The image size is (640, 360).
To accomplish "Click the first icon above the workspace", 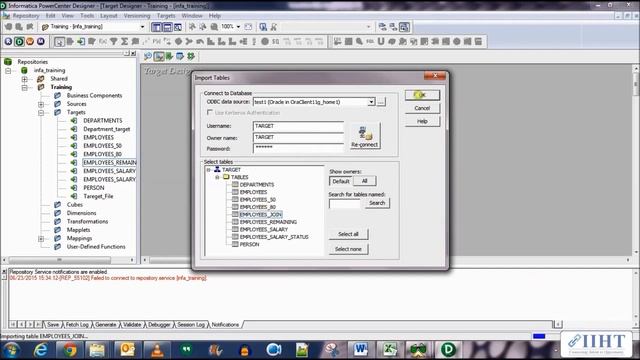I will coord(148,56).
